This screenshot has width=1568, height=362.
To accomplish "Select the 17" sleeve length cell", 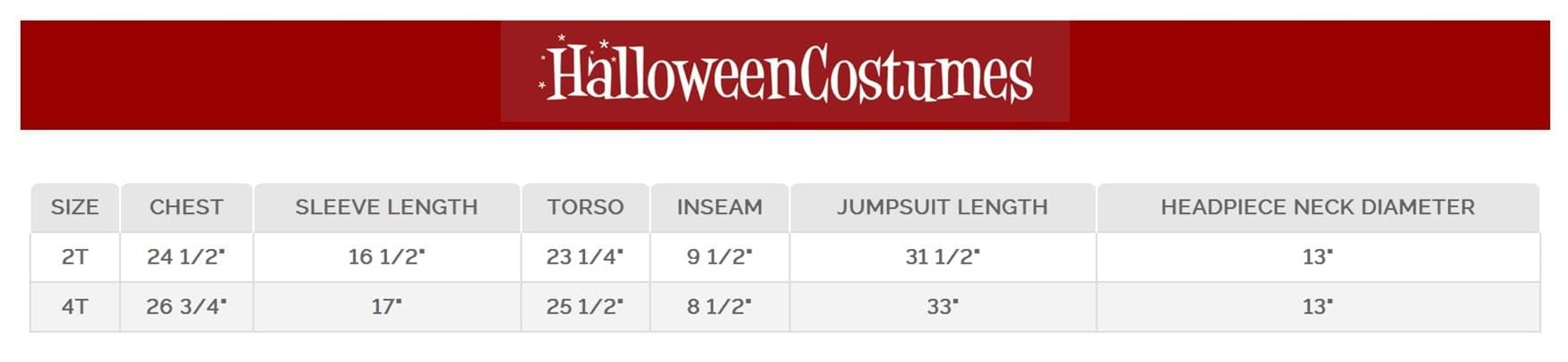I will (x=387, y=306).
